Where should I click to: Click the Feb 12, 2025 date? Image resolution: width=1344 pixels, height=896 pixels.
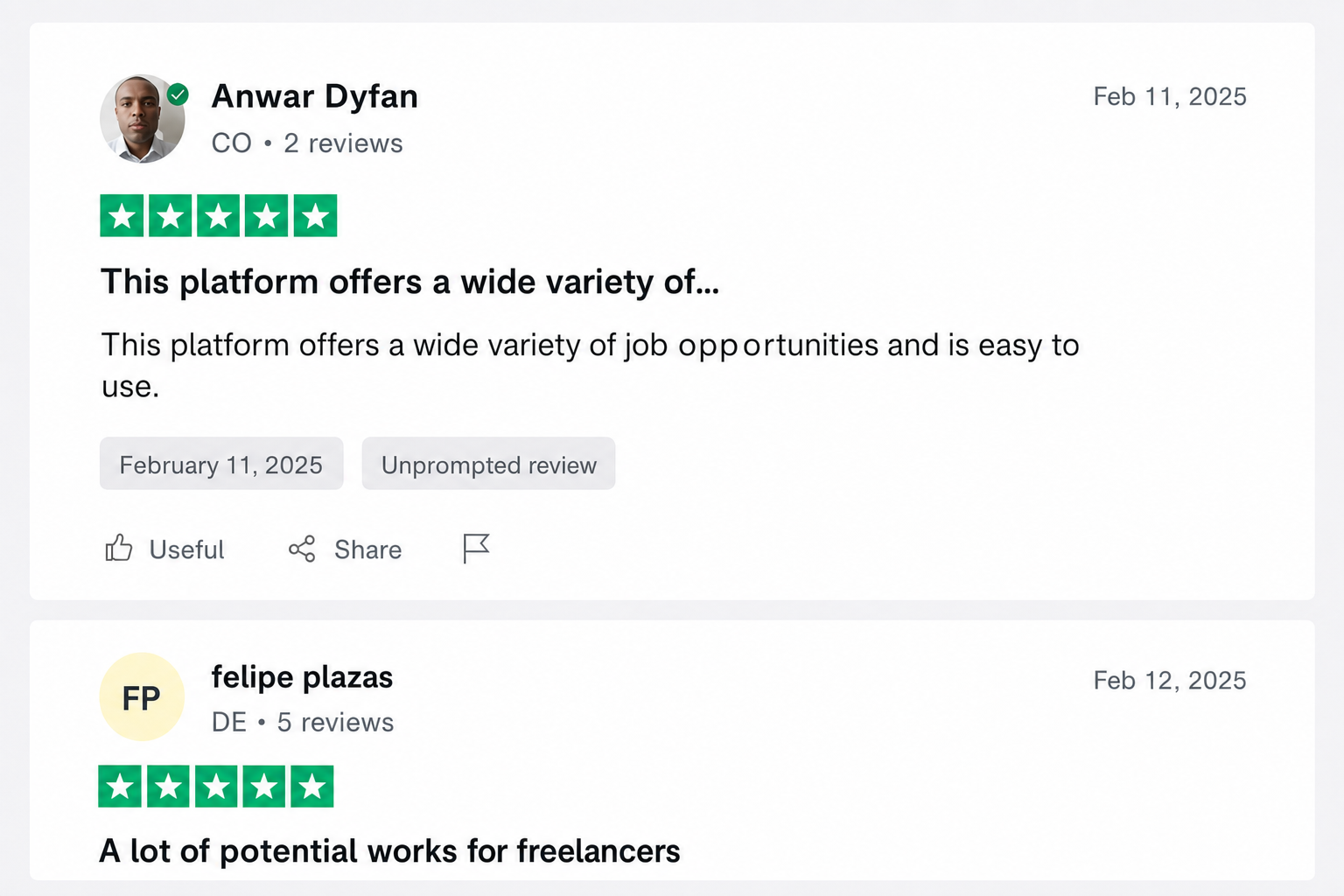(x=1170, y=680)
